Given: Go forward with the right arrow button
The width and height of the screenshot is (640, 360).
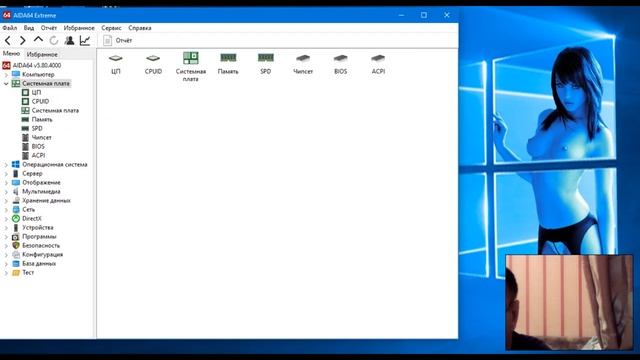Looking at the screenshot, I should (22, 40).
